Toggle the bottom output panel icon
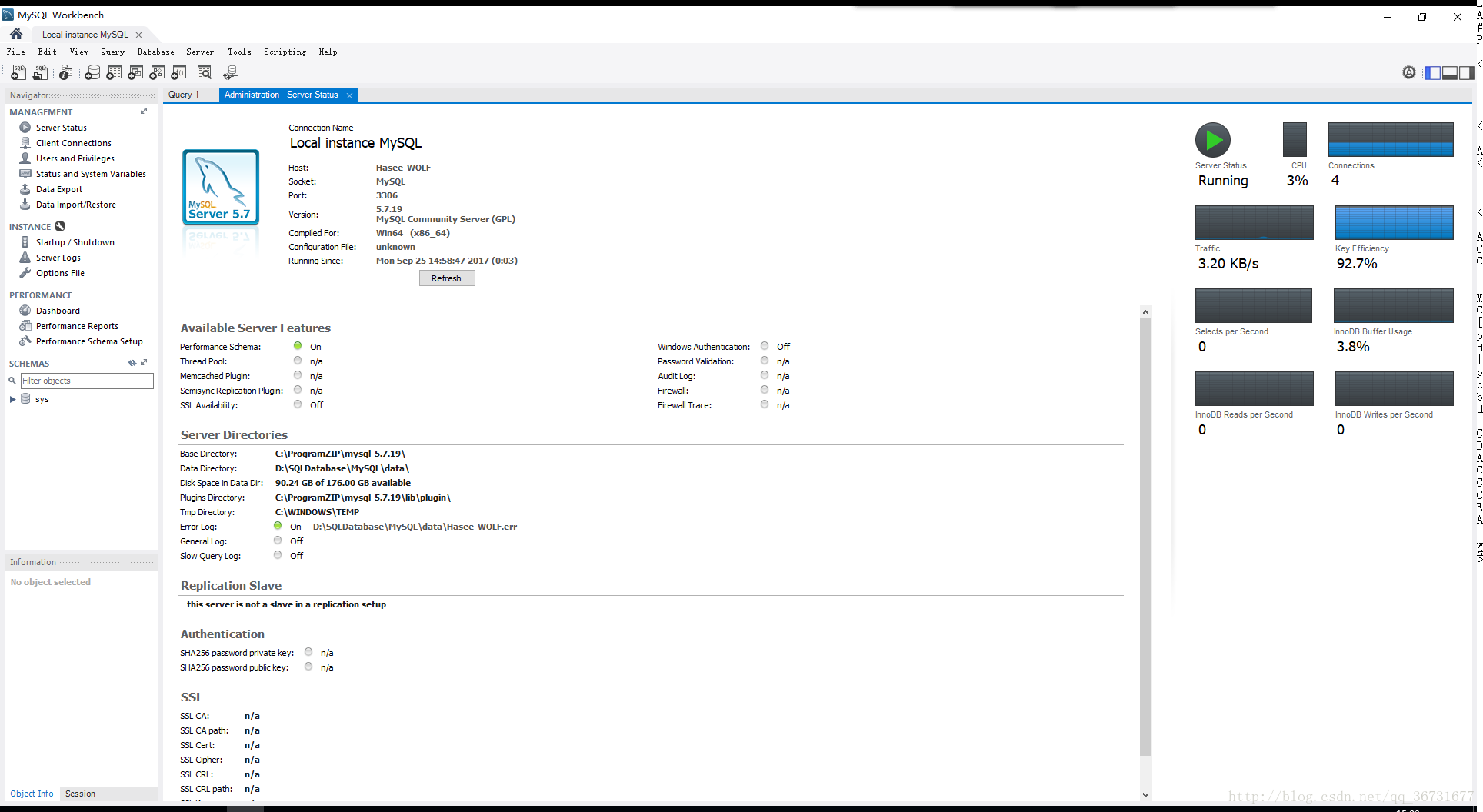 click(x=1449, y=72)
